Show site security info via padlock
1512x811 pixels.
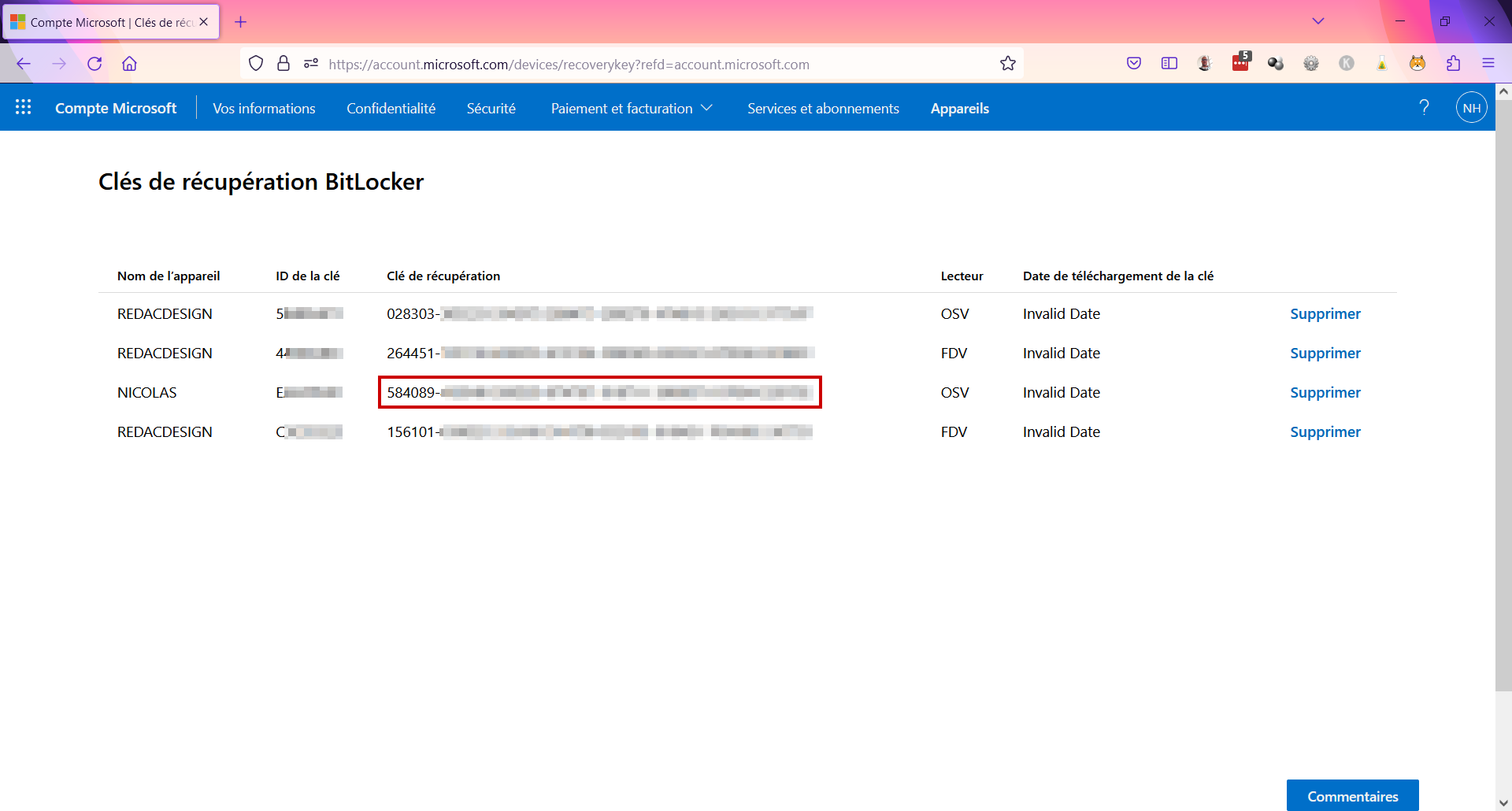point(283,64)
